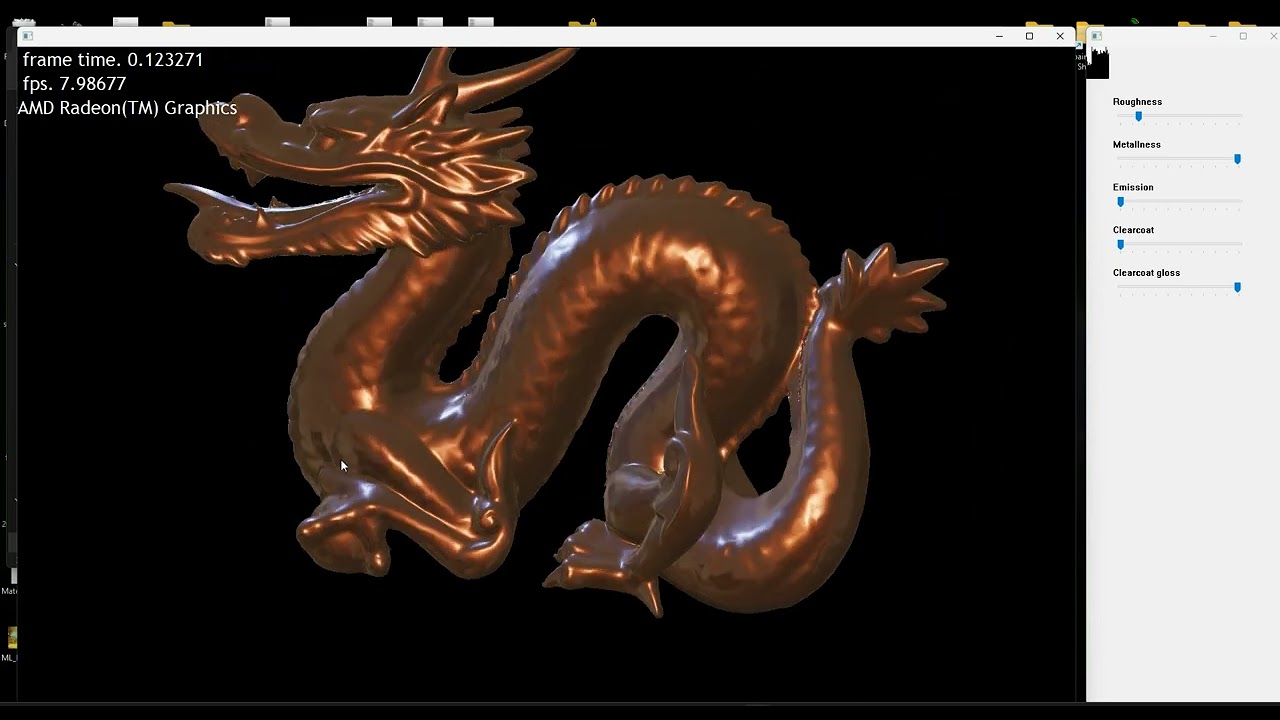Close the dragon render window

pyautogui.click(x=1060, y=36)
